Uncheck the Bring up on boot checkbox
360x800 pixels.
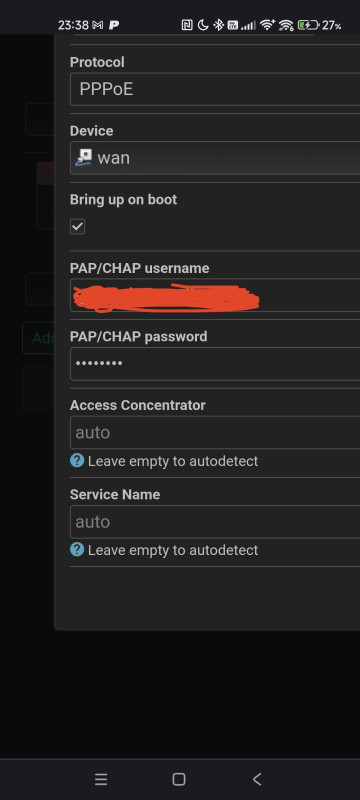pos(78,227)
